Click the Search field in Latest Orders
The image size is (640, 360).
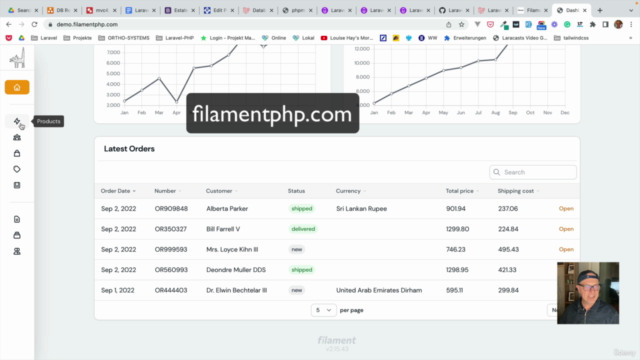(x=533, y=172)
